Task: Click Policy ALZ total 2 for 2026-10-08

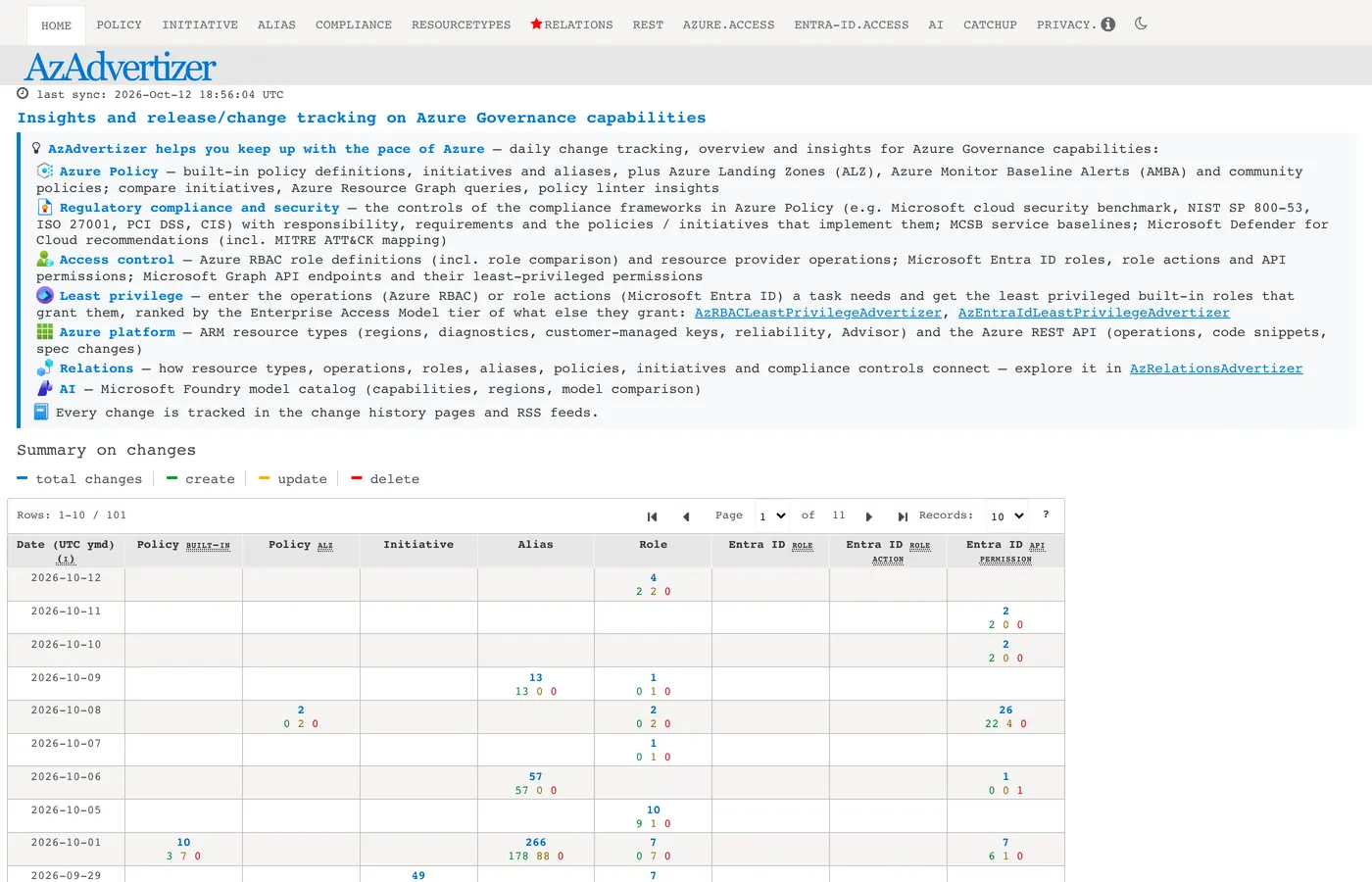Action: click(x=301, y=710)
